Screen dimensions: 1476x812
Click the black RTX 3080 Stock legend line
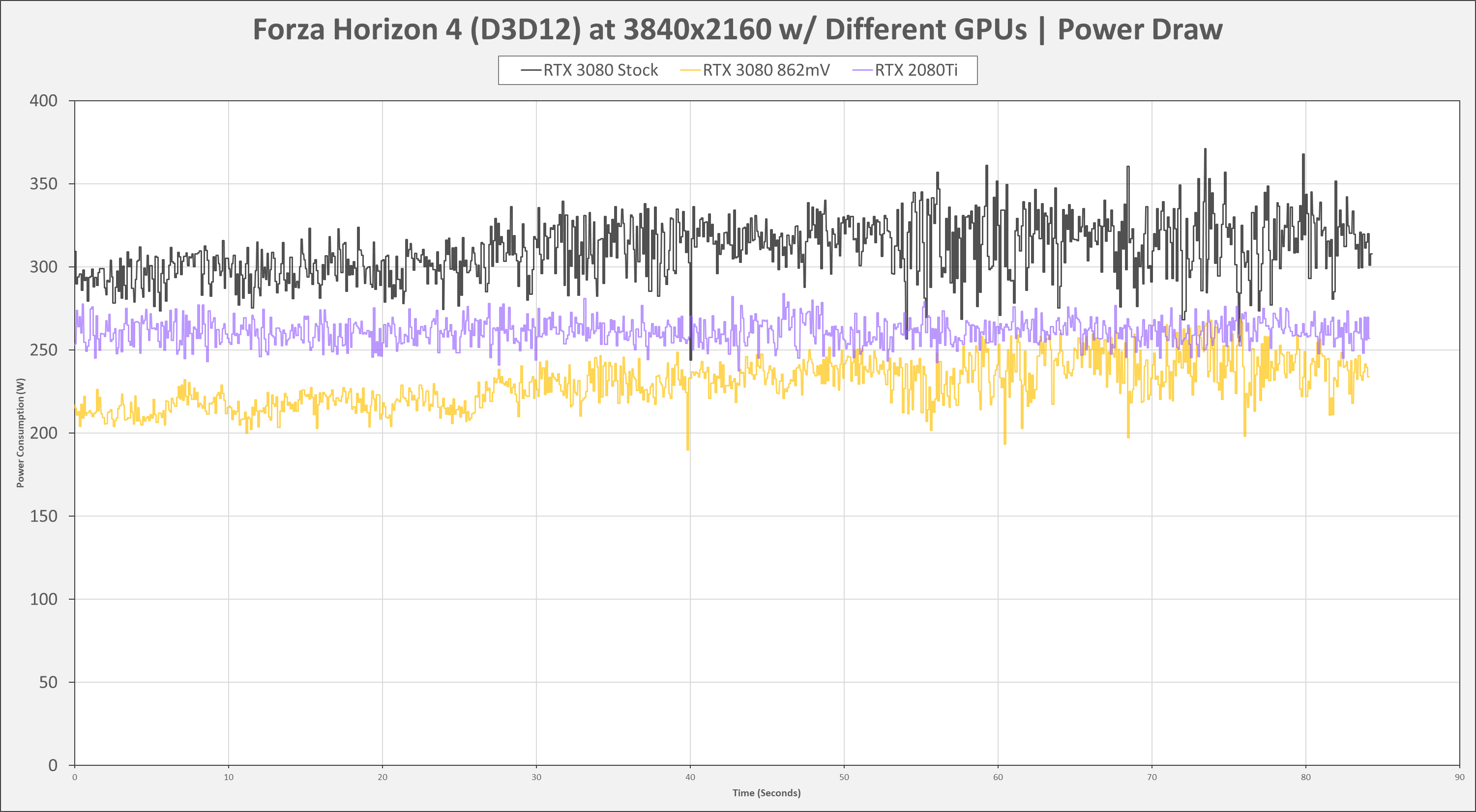pos(531,71)
